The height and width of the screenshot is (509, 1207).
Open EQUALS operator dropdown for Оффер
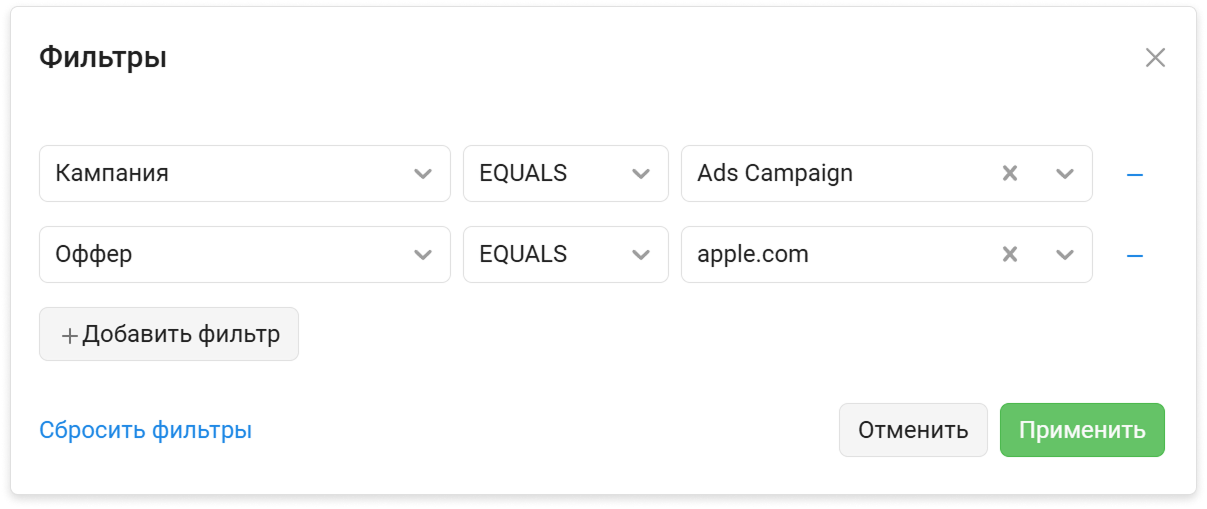point(565,255)
